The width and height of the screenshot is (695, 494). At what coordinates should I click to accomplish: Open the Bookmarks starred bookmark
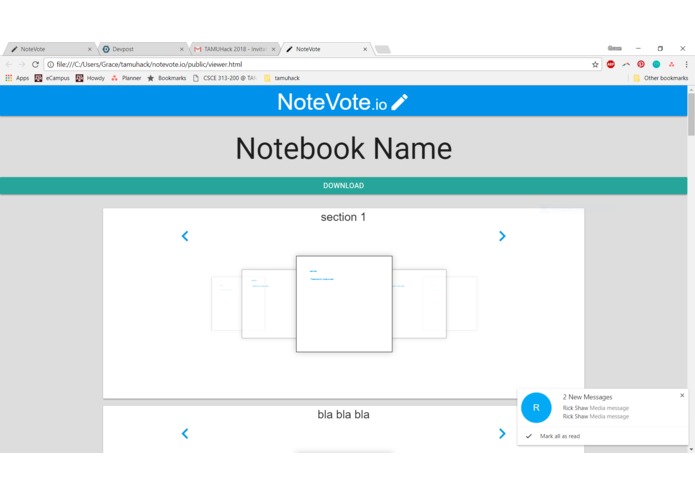point(167,78)
